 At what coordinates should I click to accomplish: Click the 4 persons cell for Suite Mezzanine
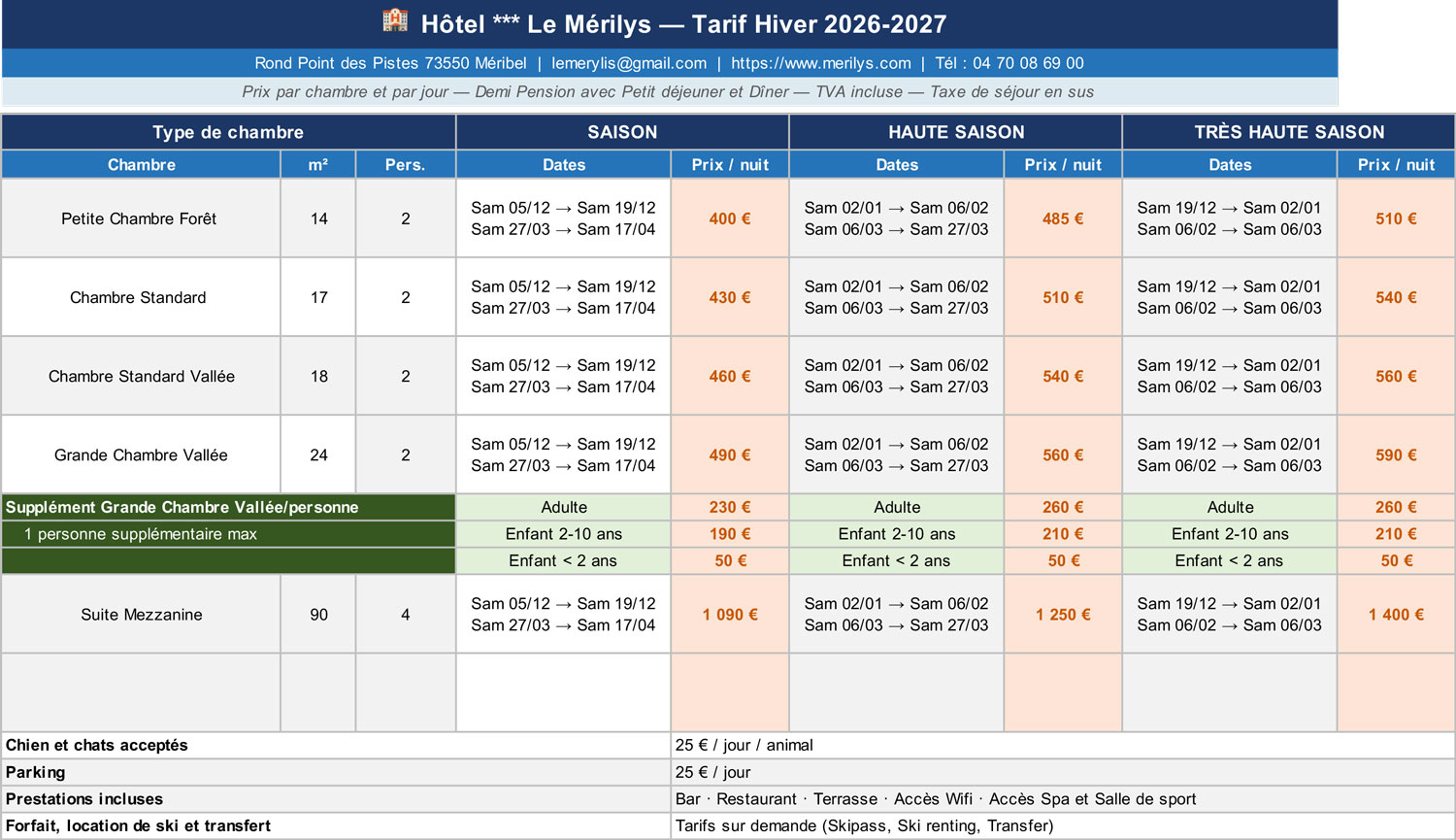tap(406, 614)
